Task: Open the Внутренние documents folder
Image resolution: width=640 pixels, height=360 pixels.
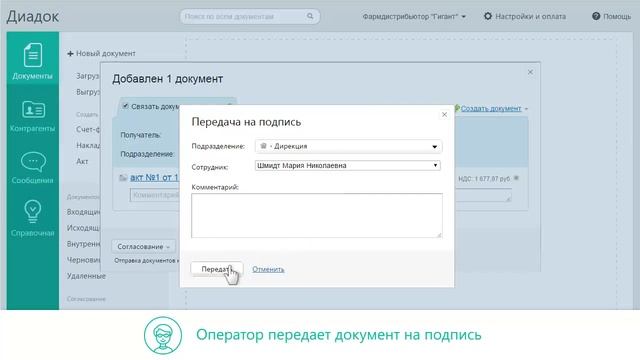Action: pos(83,244)
